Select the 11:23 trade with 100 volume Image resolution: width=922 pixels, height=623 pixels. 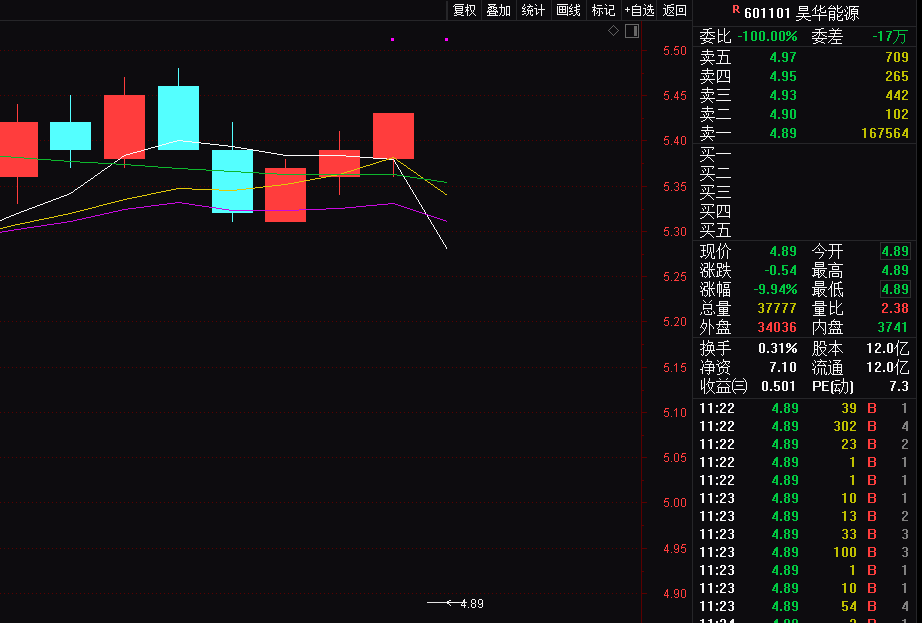click(804, 552)
